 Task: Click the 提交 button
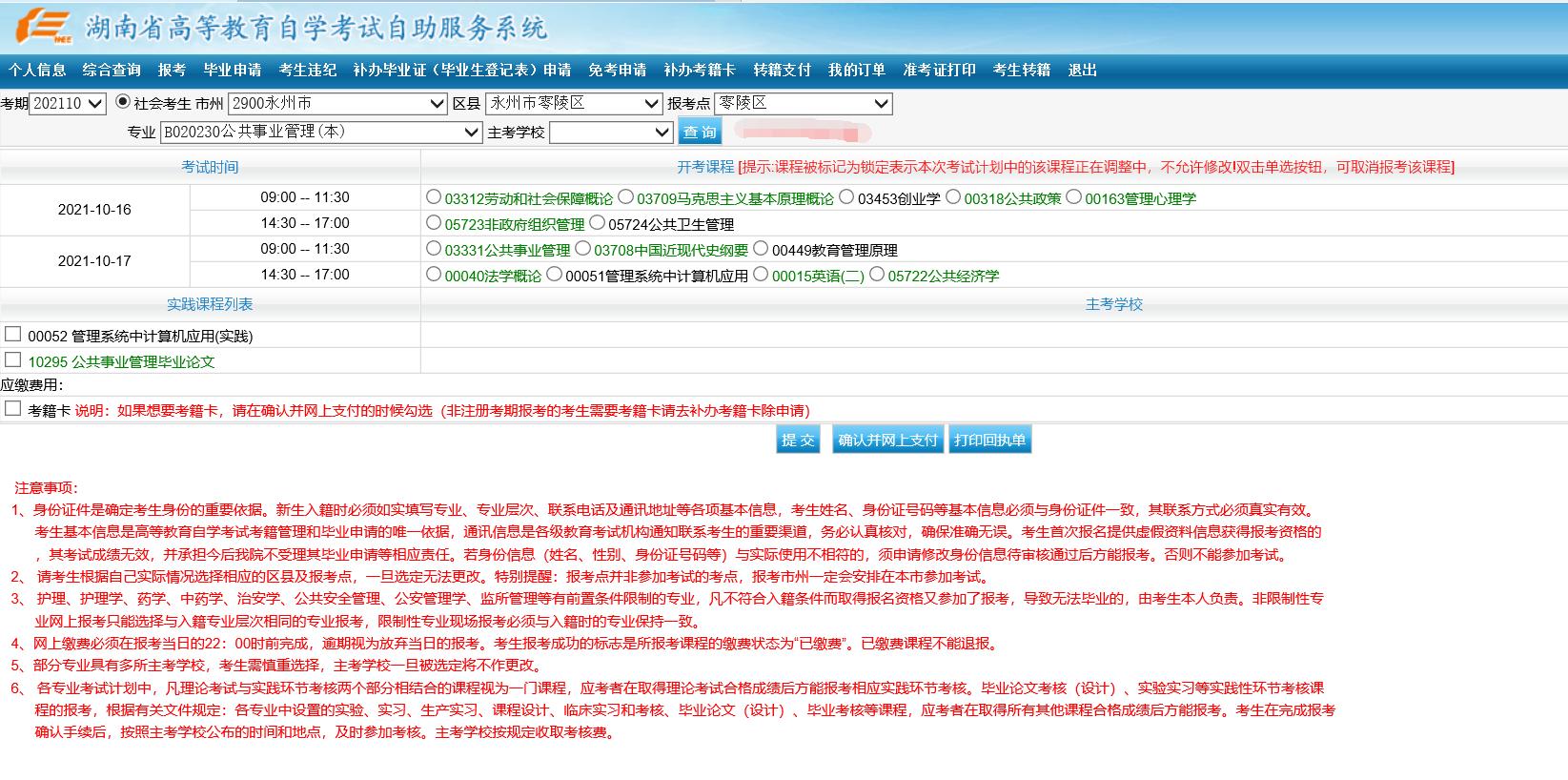[x=798, y=440]
